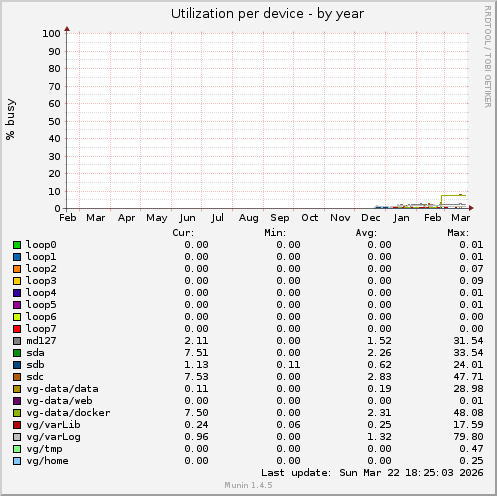Select the md127 legend label
Screen dimensions: 497x496
pyautogui.click(x=41, y=341)
